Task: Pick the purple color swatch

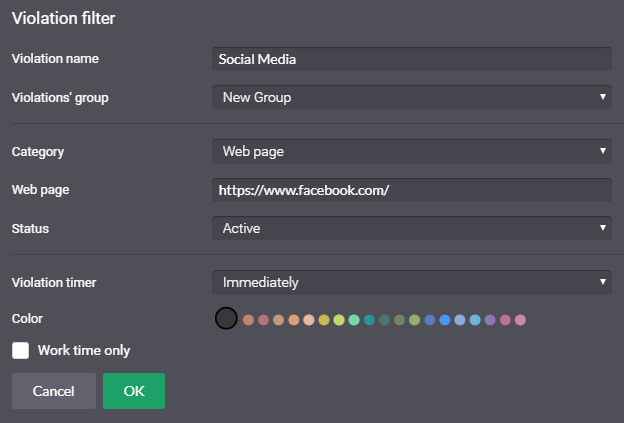Action: [x=490, y=320]
